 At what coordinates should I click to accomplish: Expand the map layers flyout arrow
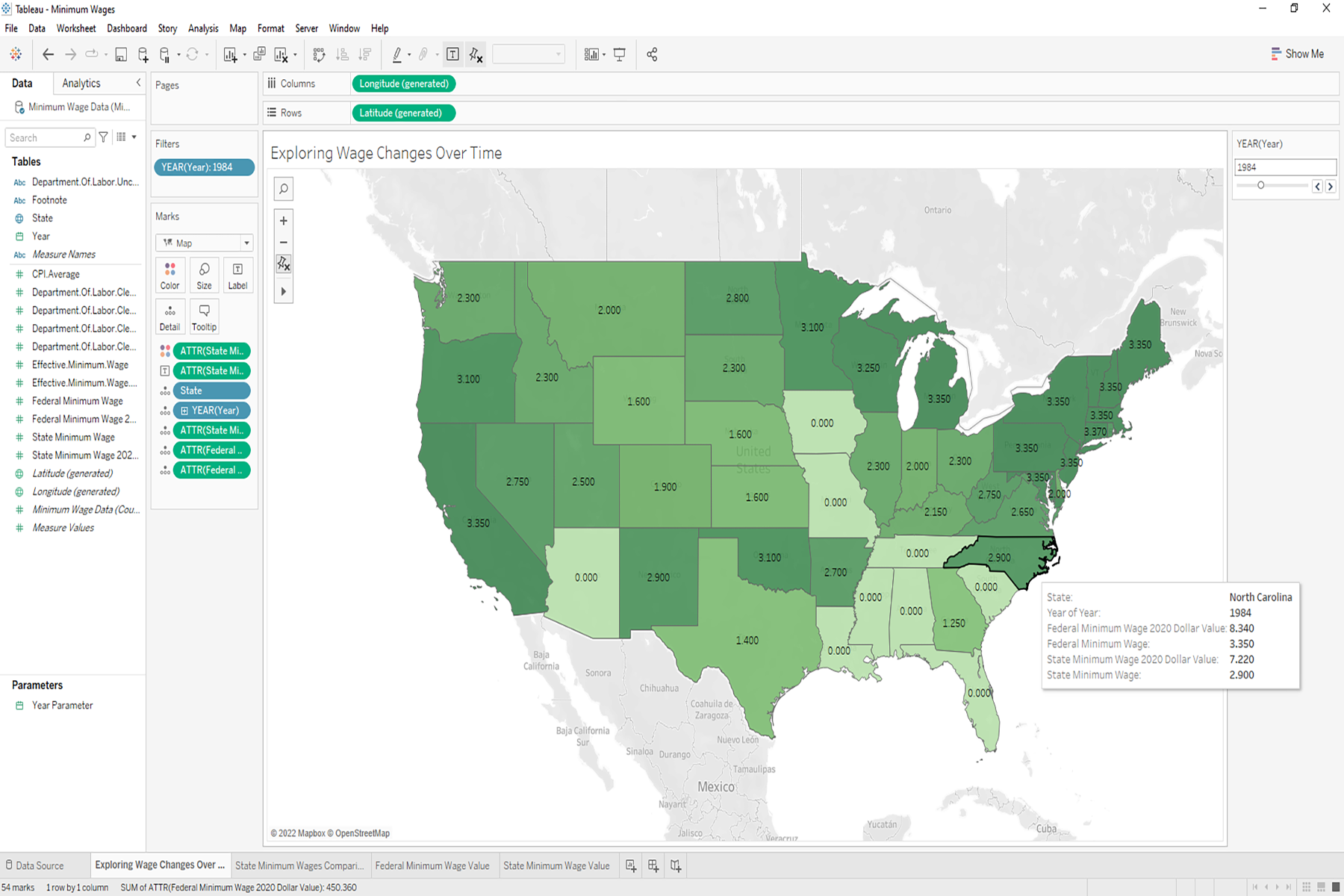pos(284,291)
